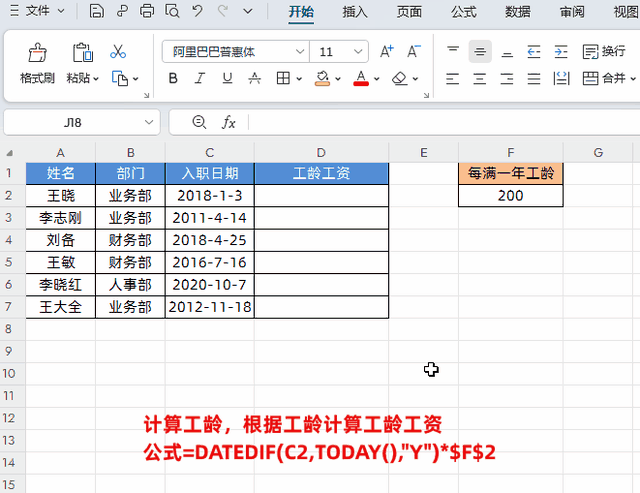Expand quick access toolbar more arrow
This screenshot has height=493, width=640.
coord(247,11)
